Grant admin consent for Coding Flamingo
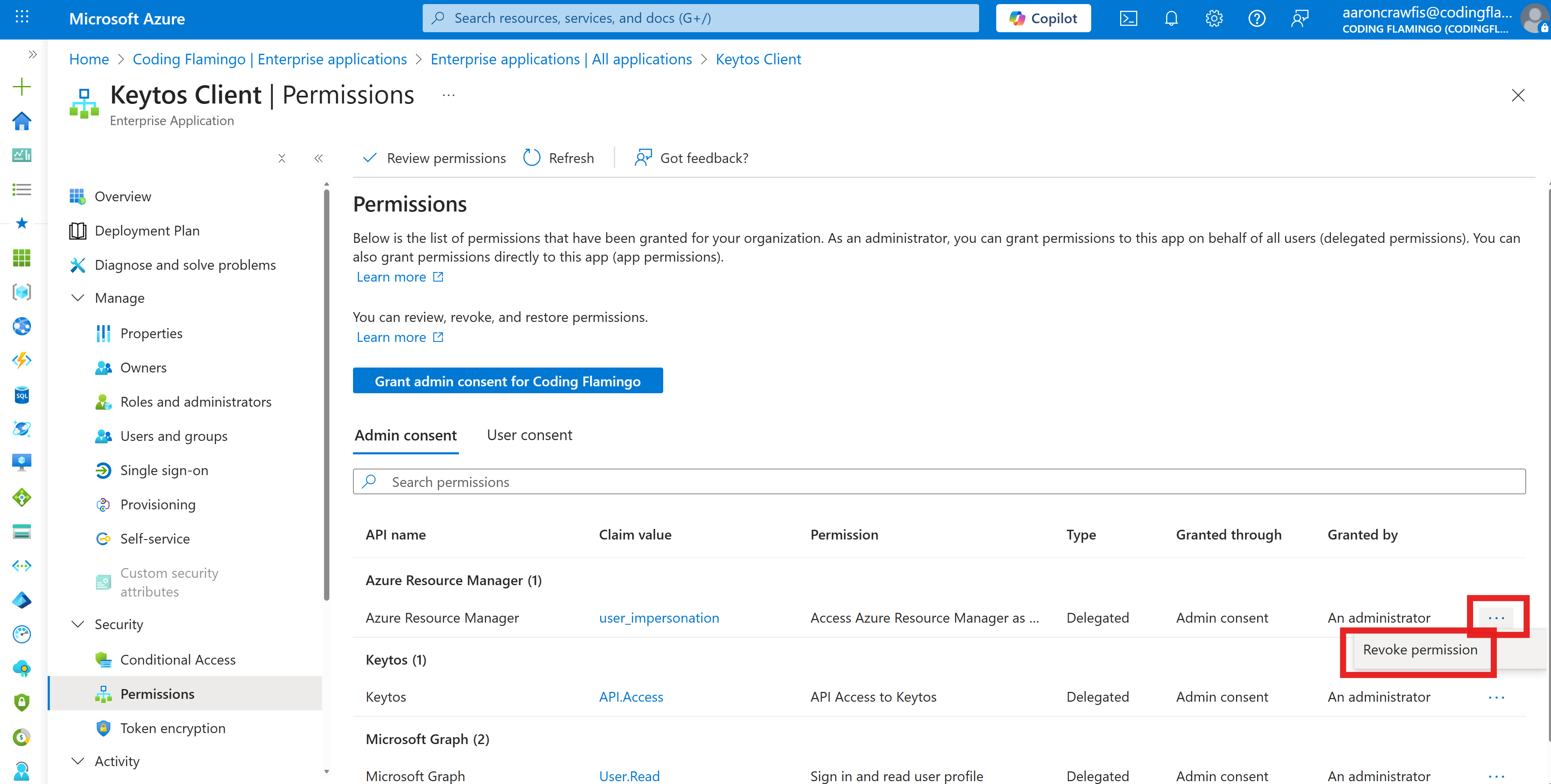1551x784 pixels. 507,380
